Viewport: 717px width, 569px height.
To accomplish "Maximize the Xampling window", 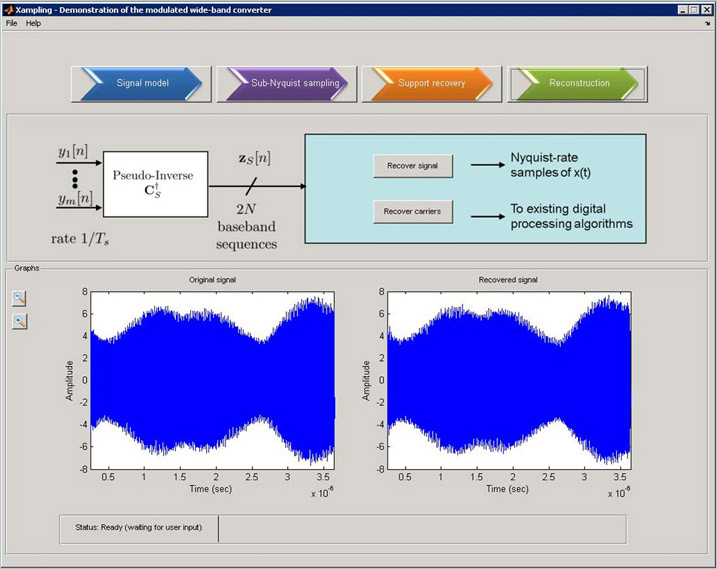I will pos(694,9).
